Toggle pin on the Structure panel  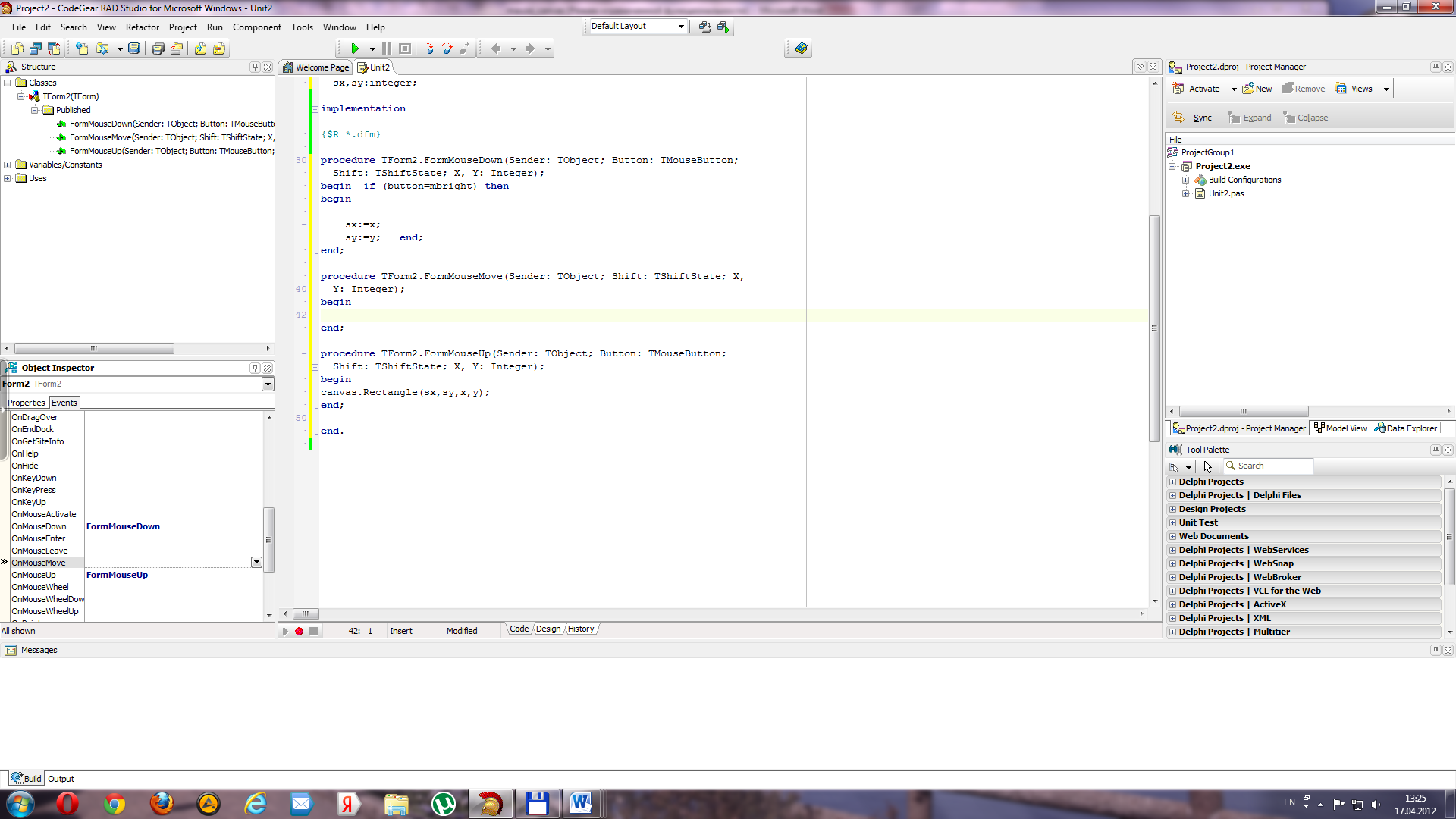click(255, 67)
